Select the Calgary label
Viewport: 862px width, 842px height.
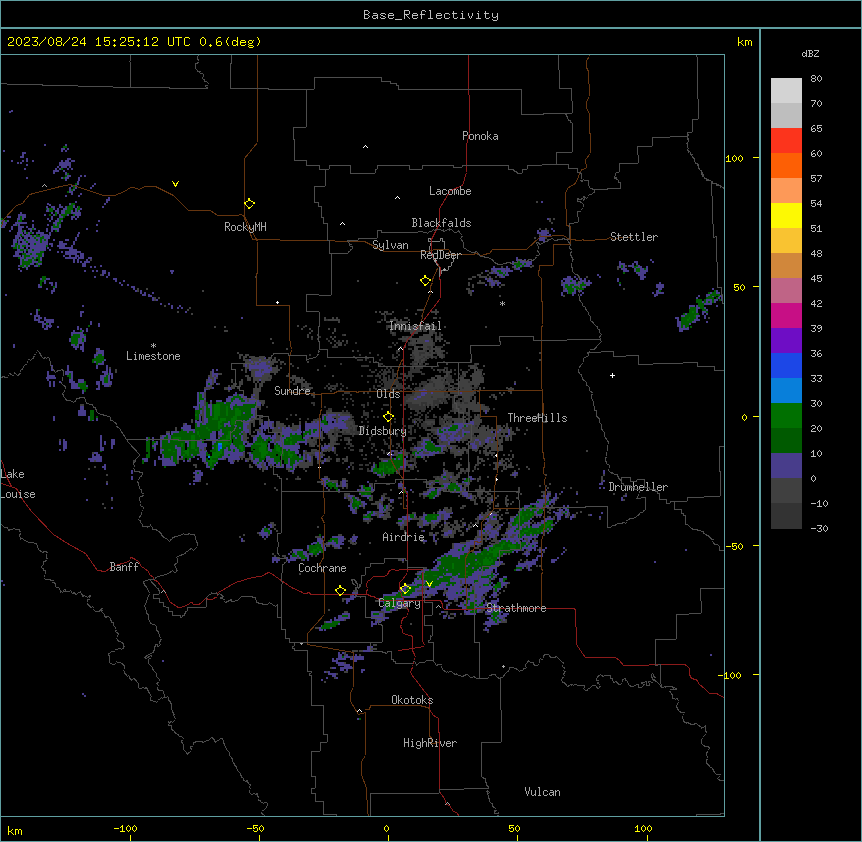(x=399, y=603)
